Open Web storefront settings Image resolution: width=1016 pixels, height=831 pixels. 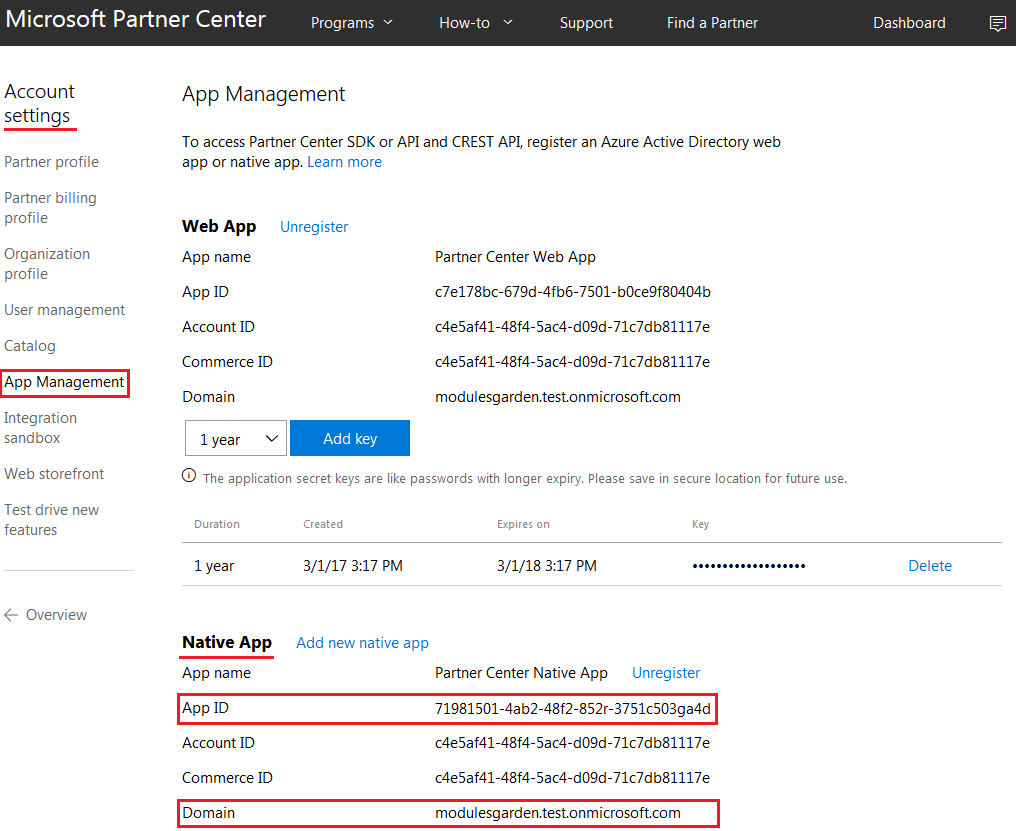(x=54, y=474)
